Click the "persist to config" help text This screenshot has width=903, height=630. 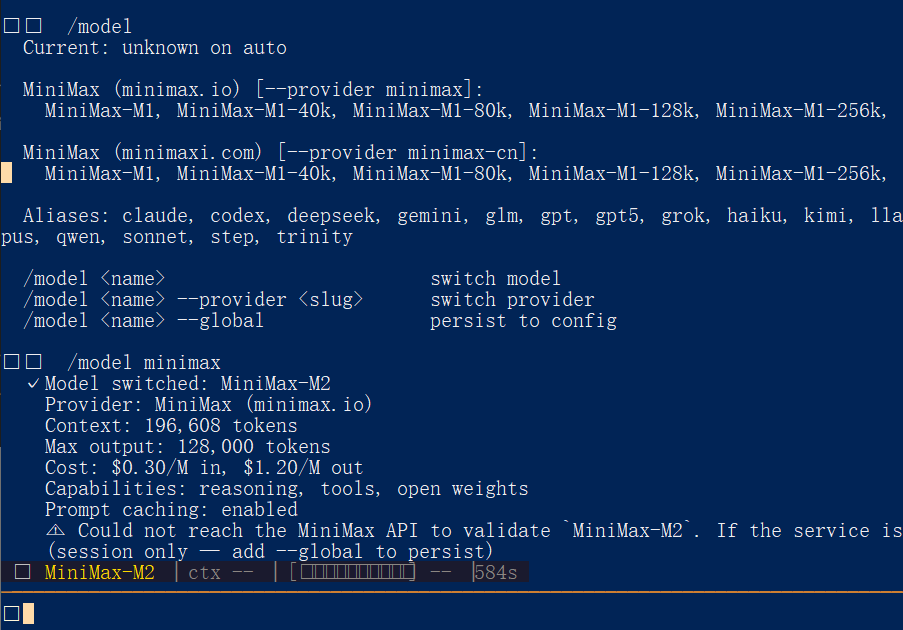[x=523, y=321]
